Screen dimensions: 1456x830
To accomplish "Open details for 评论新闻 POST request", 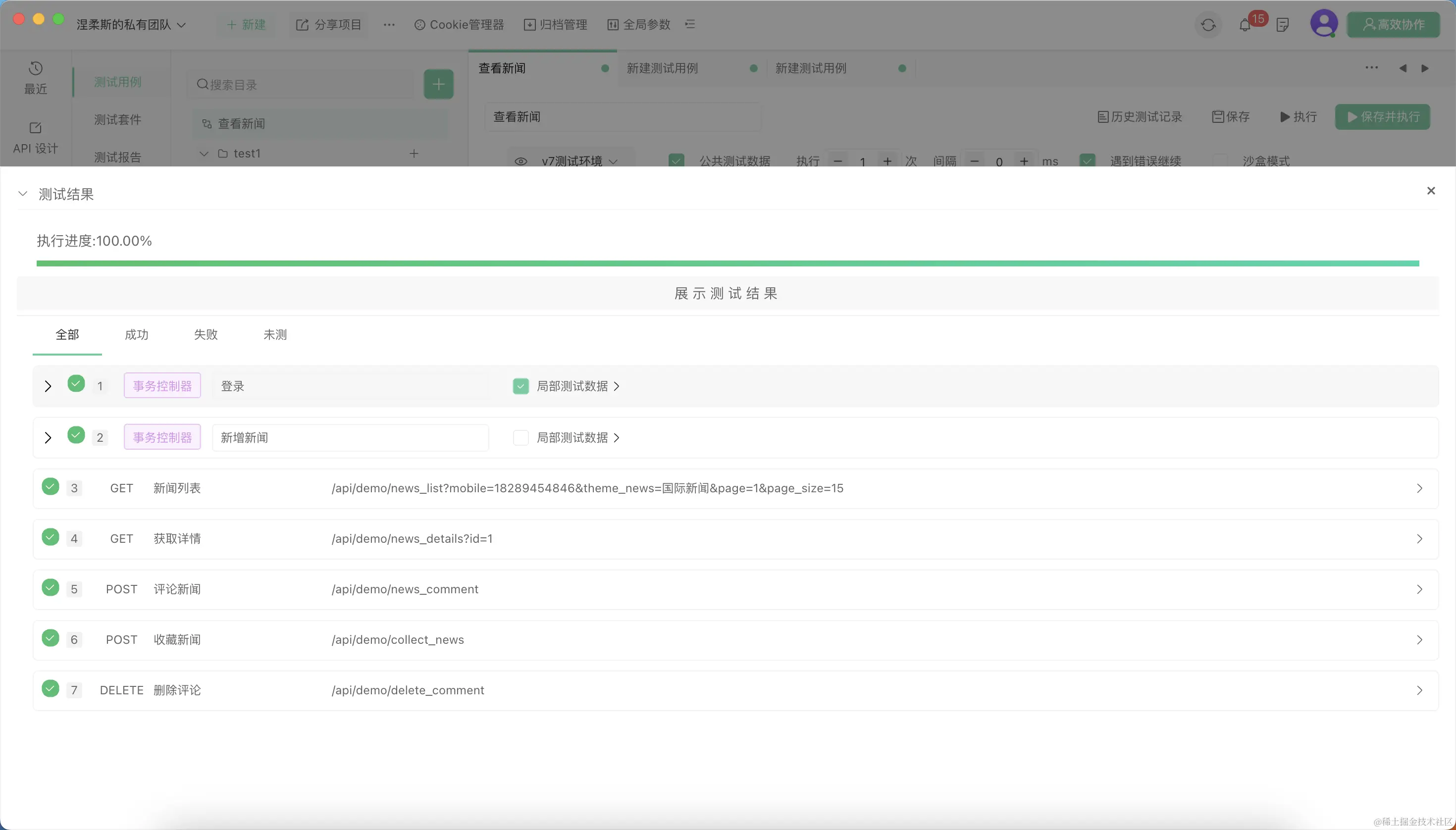I will (x=1419, y=589).
